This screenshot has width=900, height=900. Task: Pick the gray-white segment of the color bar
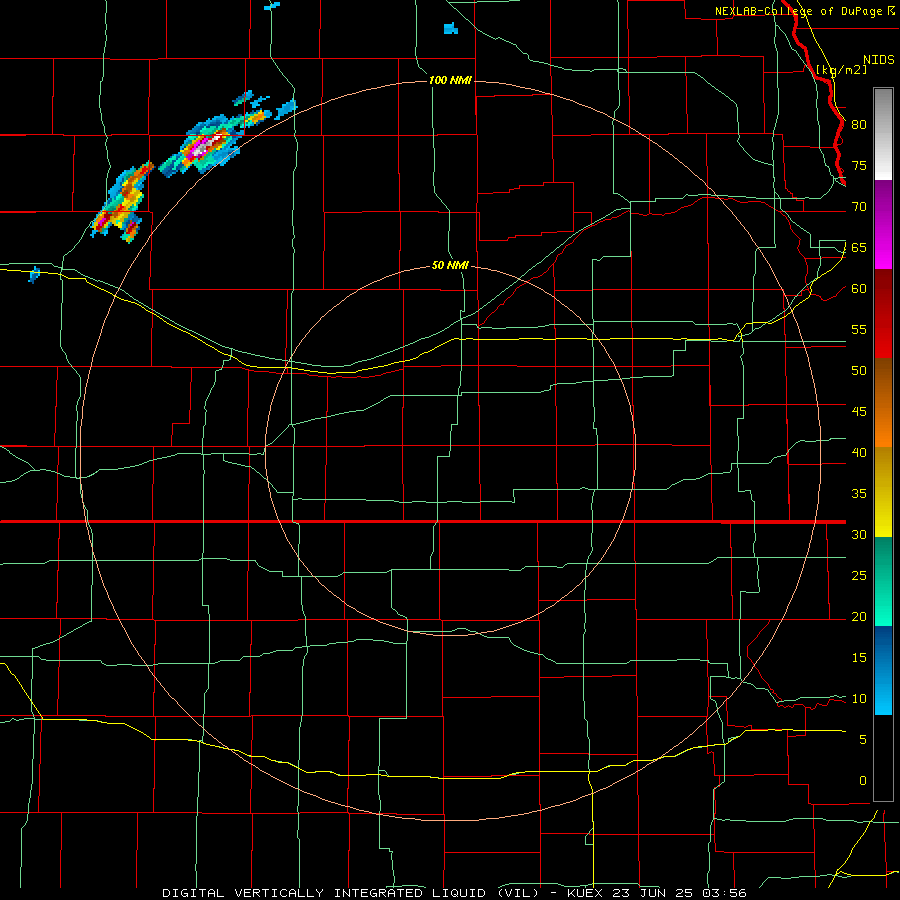pyautogui.click(x=883, y=134)
